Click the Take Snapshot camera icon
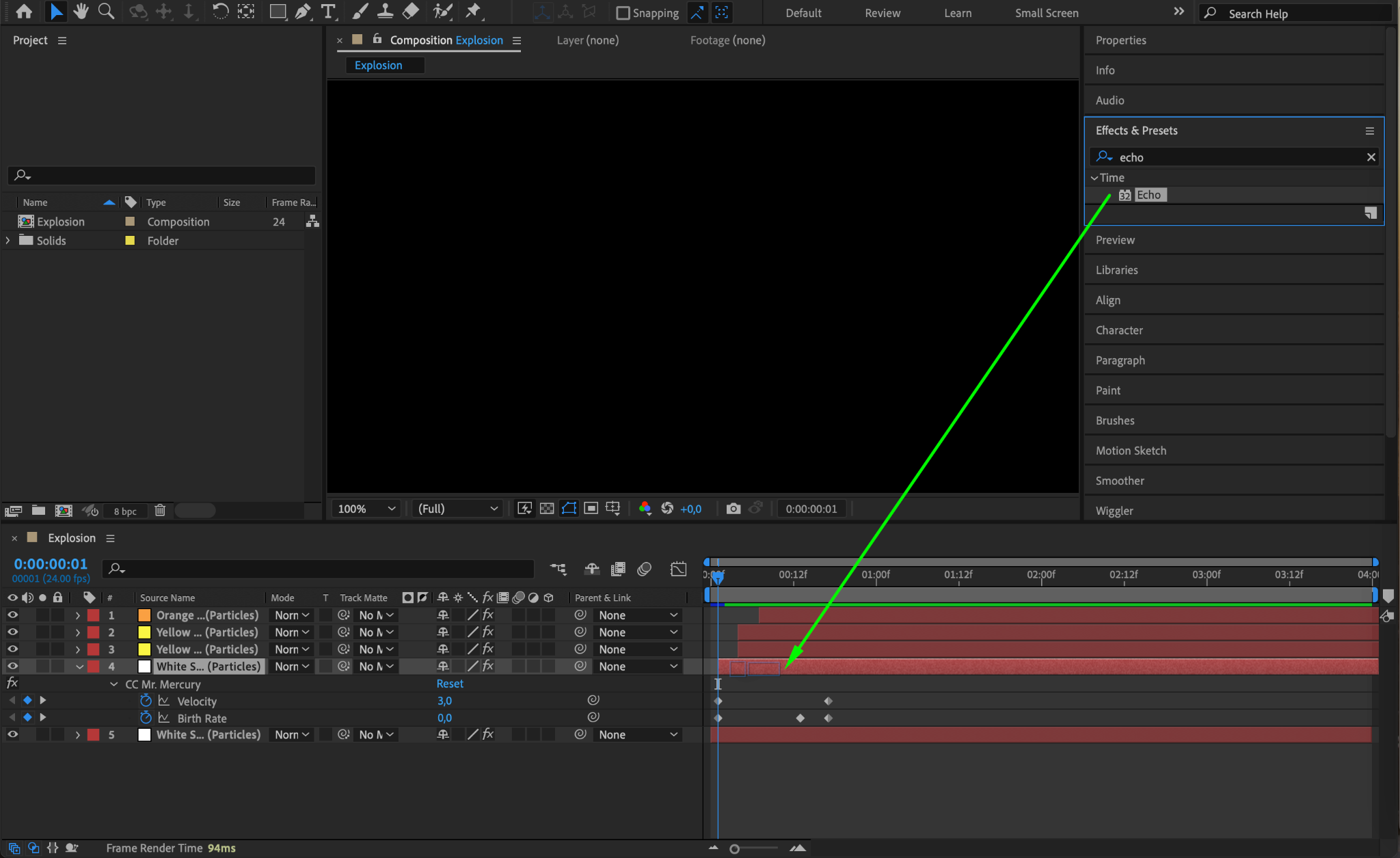 click(x=733, y=509)
